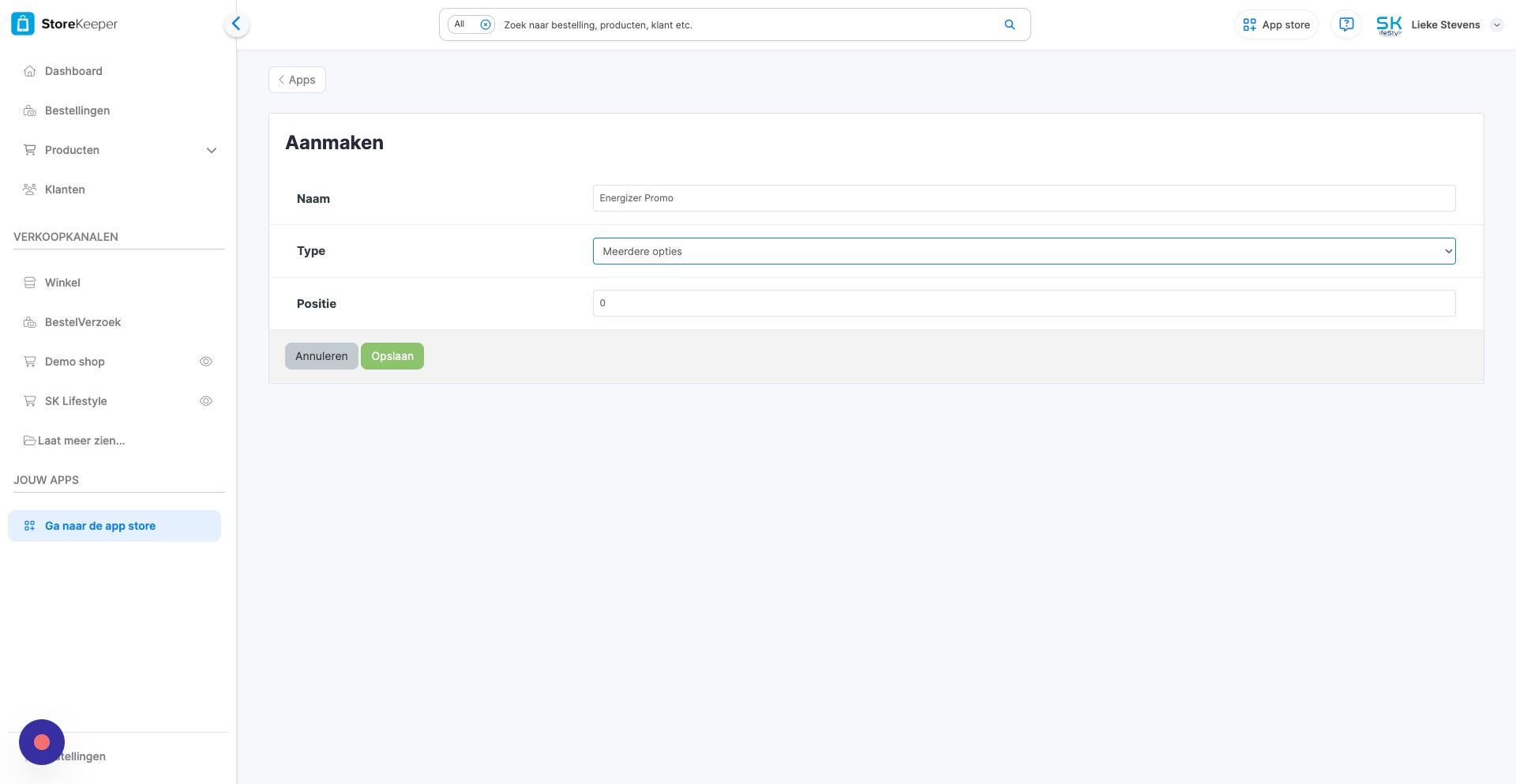Toggle Demo shop eye visibility
1516x784 pixels.
(206, 362)
